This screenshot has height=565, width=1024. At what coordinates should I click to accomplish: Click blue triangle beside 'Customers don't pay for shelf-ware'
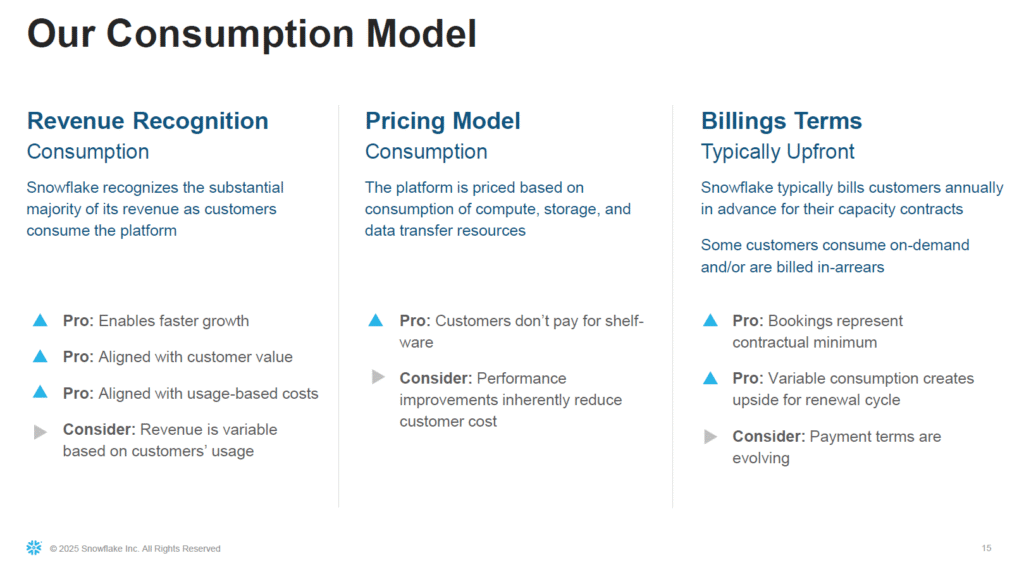tap(376, 320)
